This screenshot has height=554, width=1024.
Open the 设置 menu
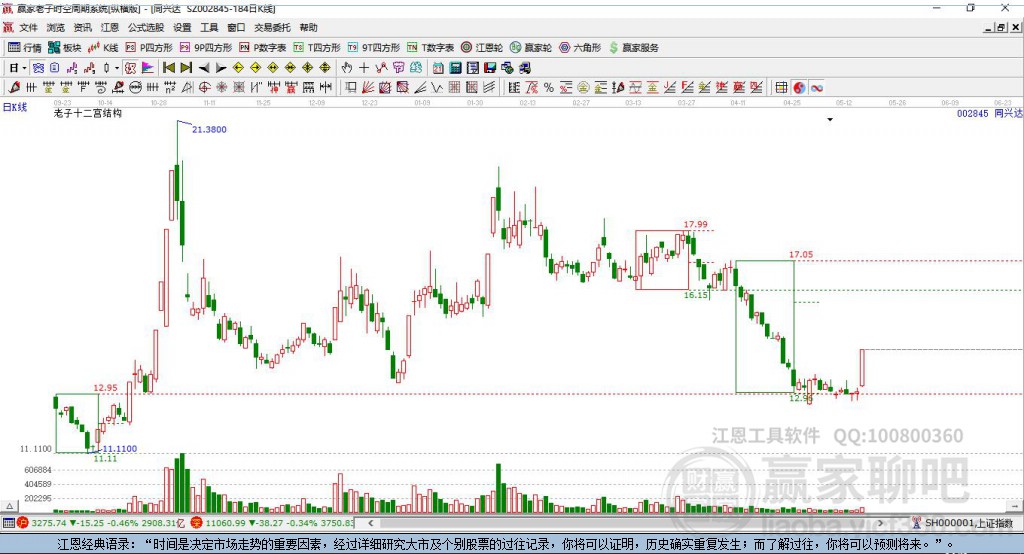point(182,27)
